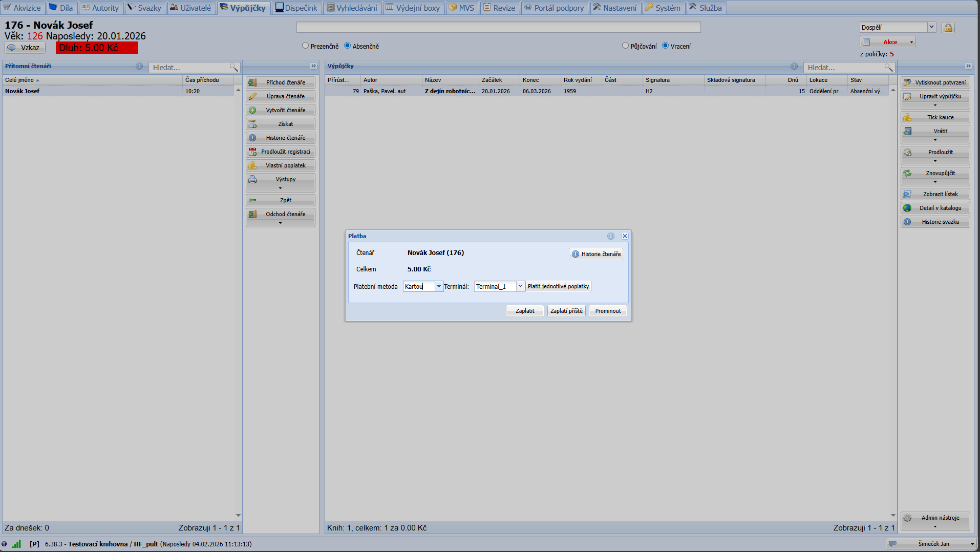Open Prodloužit registraci calendar icon

[253, 151]
